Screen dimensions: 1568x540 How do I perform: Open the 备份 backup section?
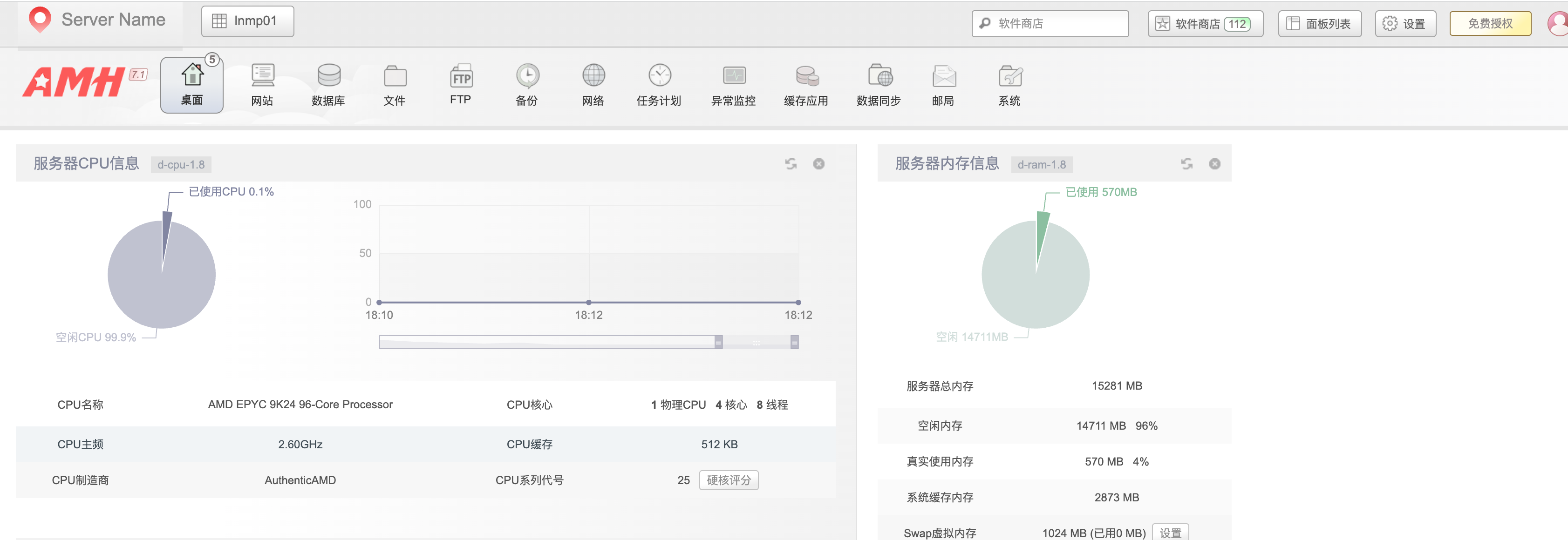527,85
